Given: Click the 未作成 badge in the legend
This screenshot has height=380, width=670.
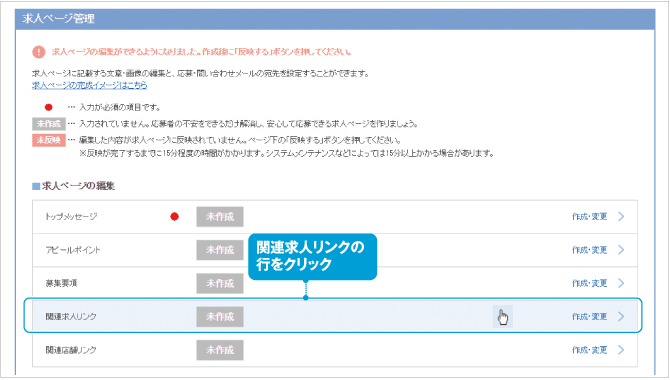Looking at the screenshot, I should [x=49, y=124].
